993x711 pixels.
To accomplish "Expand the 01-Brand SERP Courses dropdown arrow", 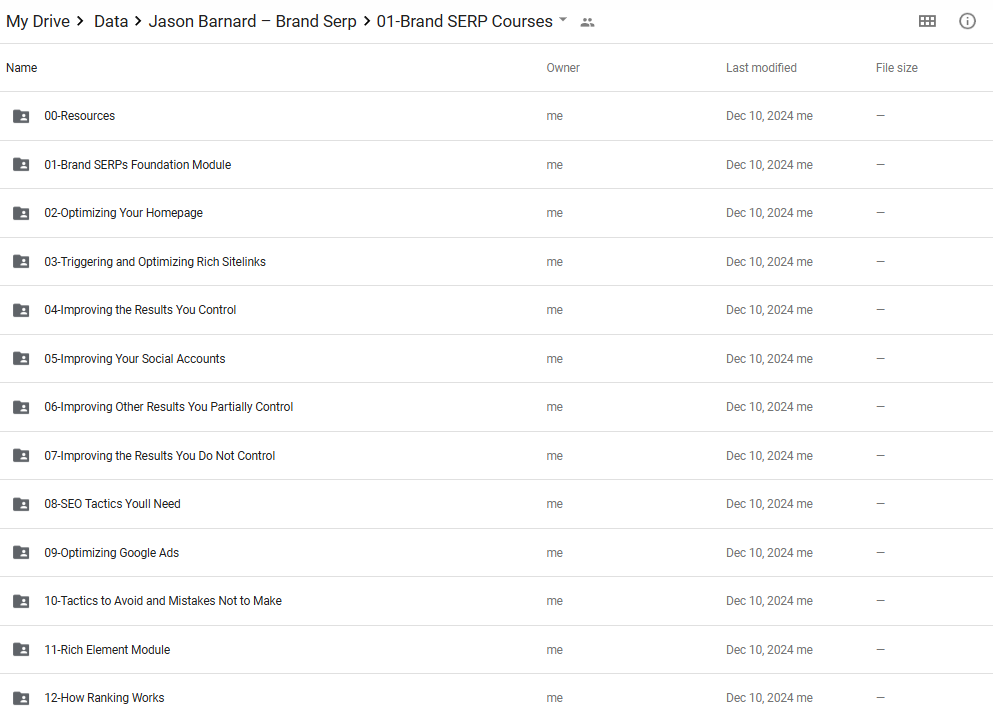I will (x=563, y=21).
